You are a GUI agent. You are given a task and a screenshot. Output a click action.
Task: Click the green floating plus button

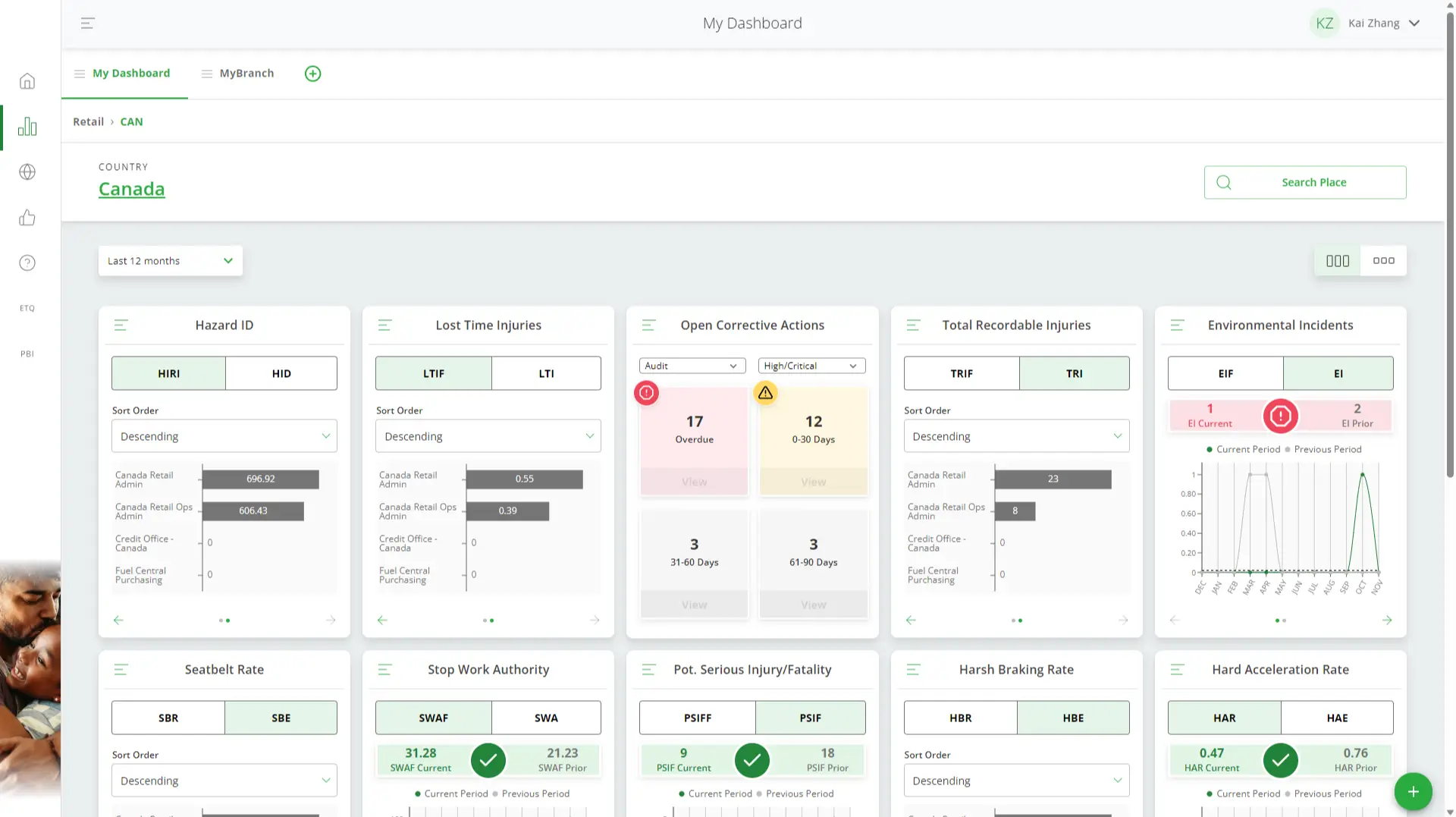1413,791
